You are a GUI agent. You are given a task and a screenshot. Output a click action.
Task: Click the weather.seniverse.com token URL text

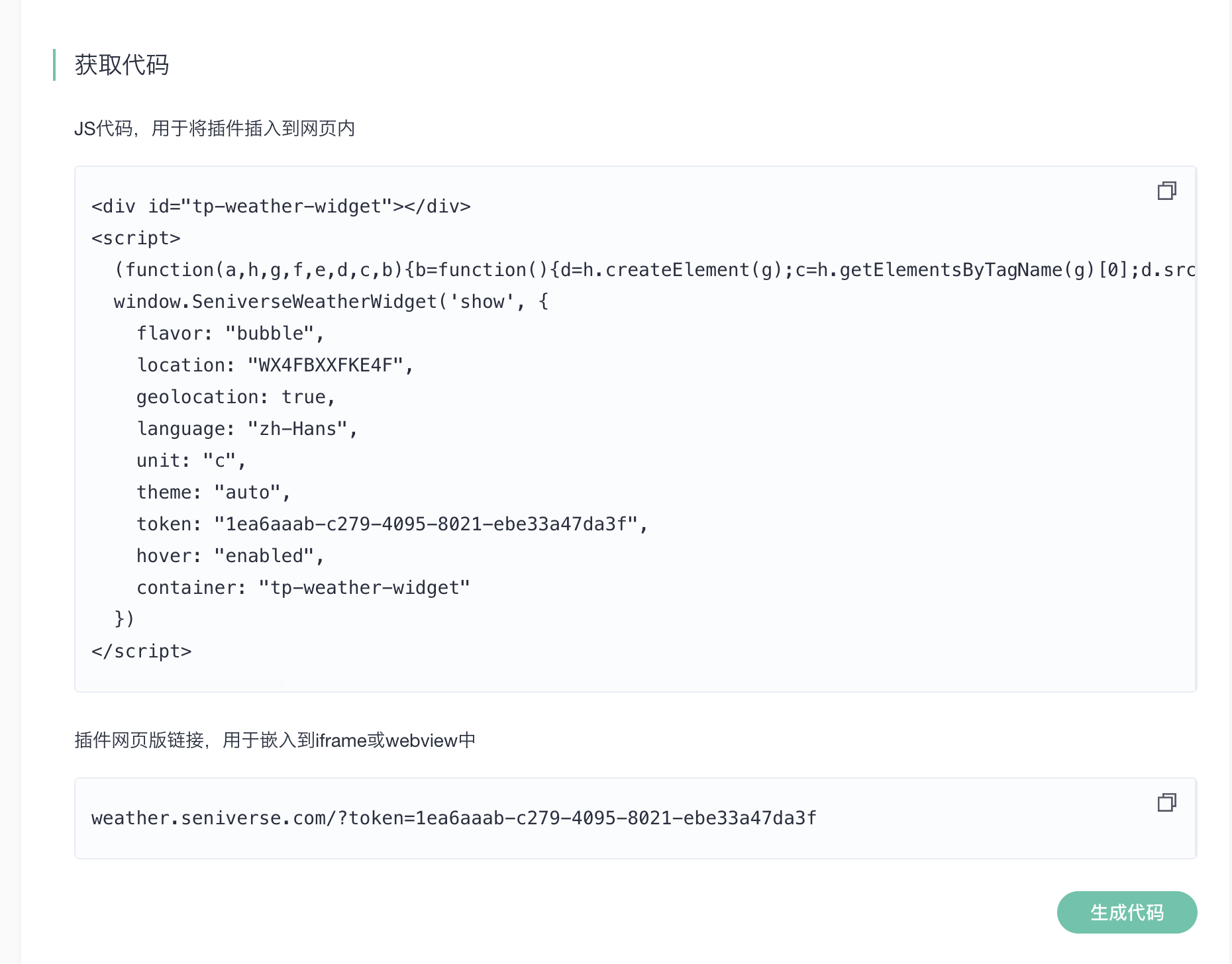(x=454, y=818)
